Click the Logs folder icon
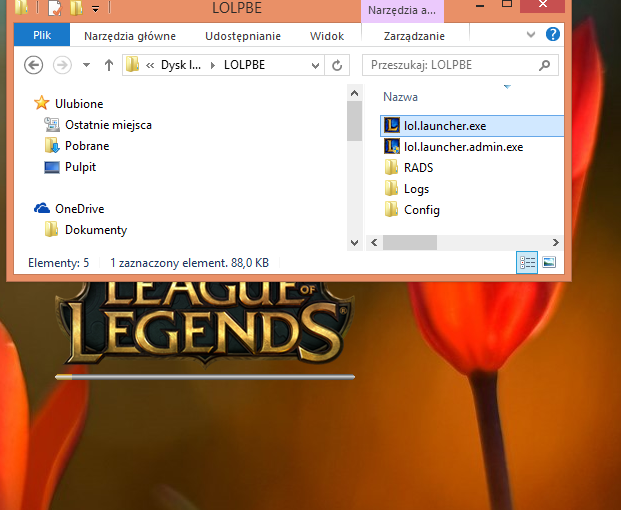The image size is (621, 510). (391, 188)
